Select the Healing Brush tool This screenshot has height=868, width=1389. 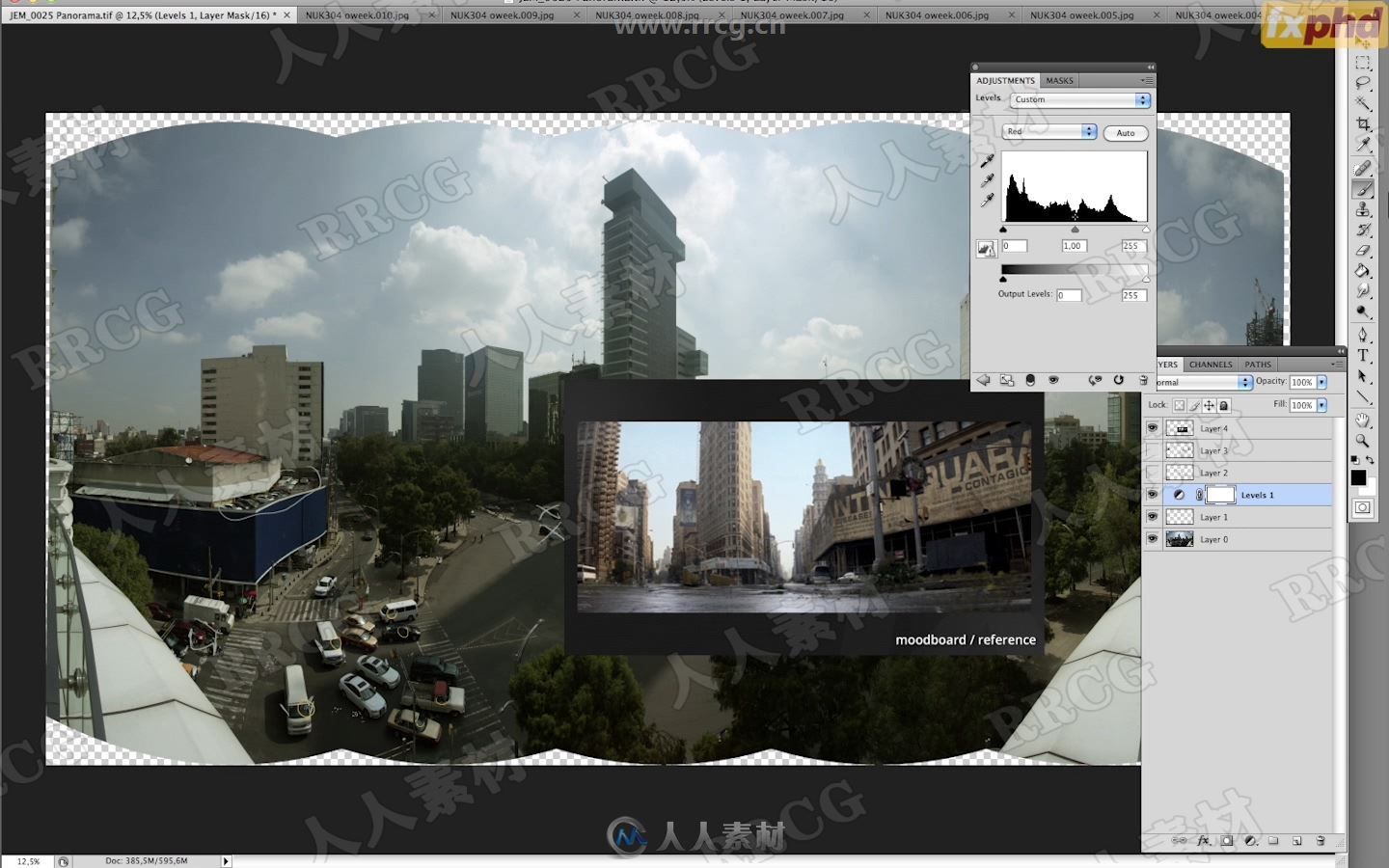[1363, 169]
